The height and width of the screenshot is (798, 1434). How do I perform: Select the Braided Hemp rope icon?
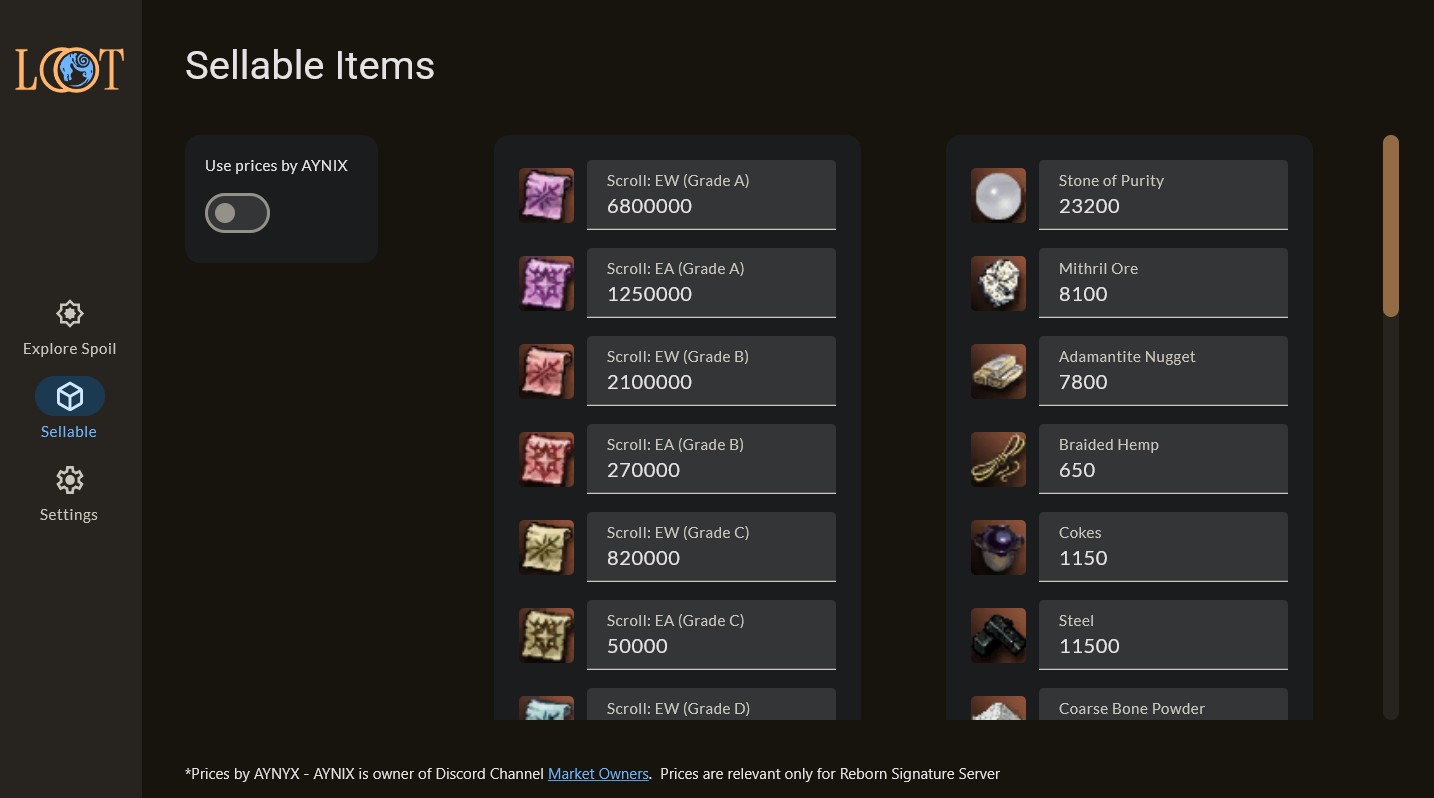[x=998, y=459]
